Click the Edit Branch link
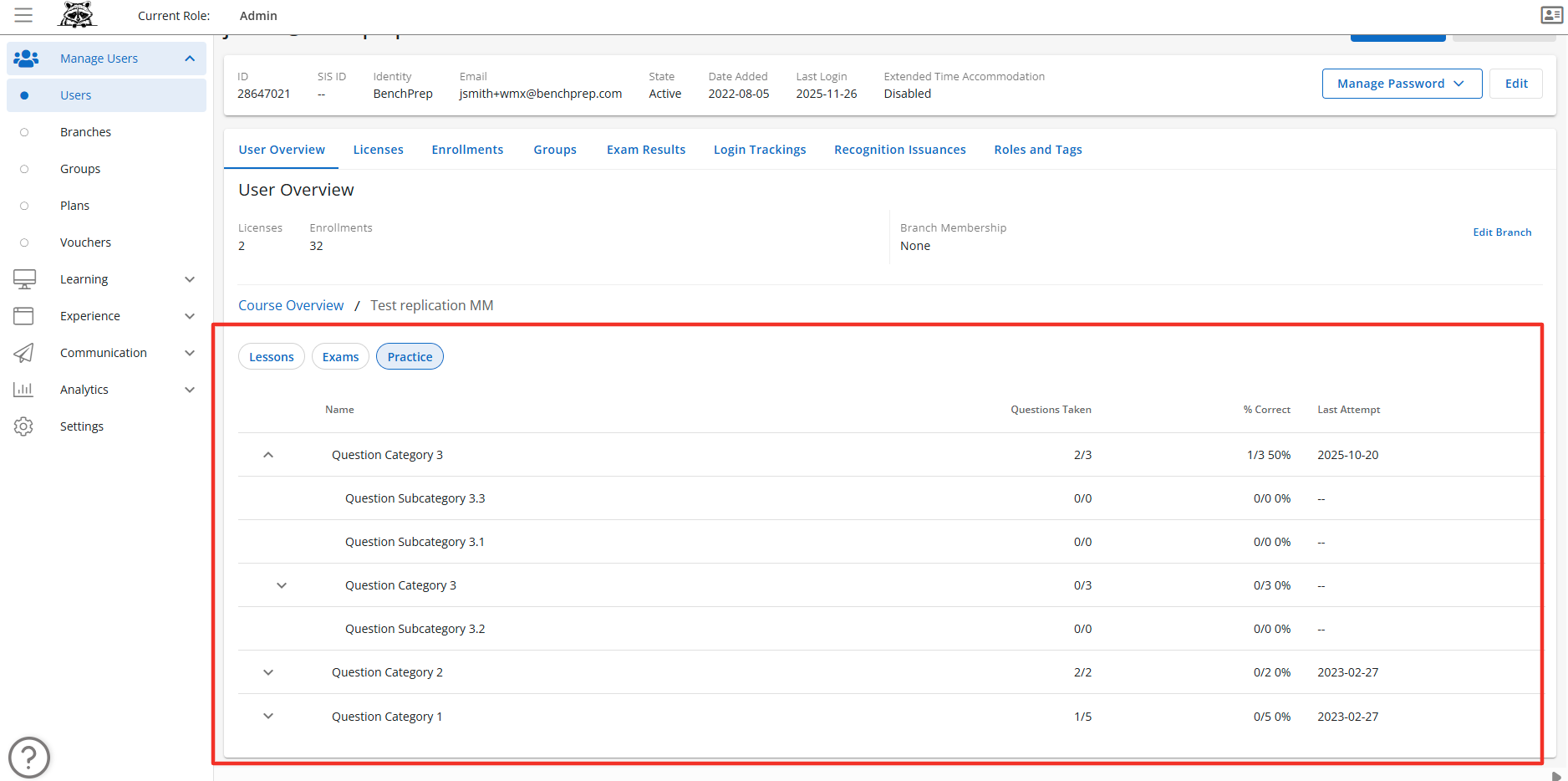 point(1501,232)
